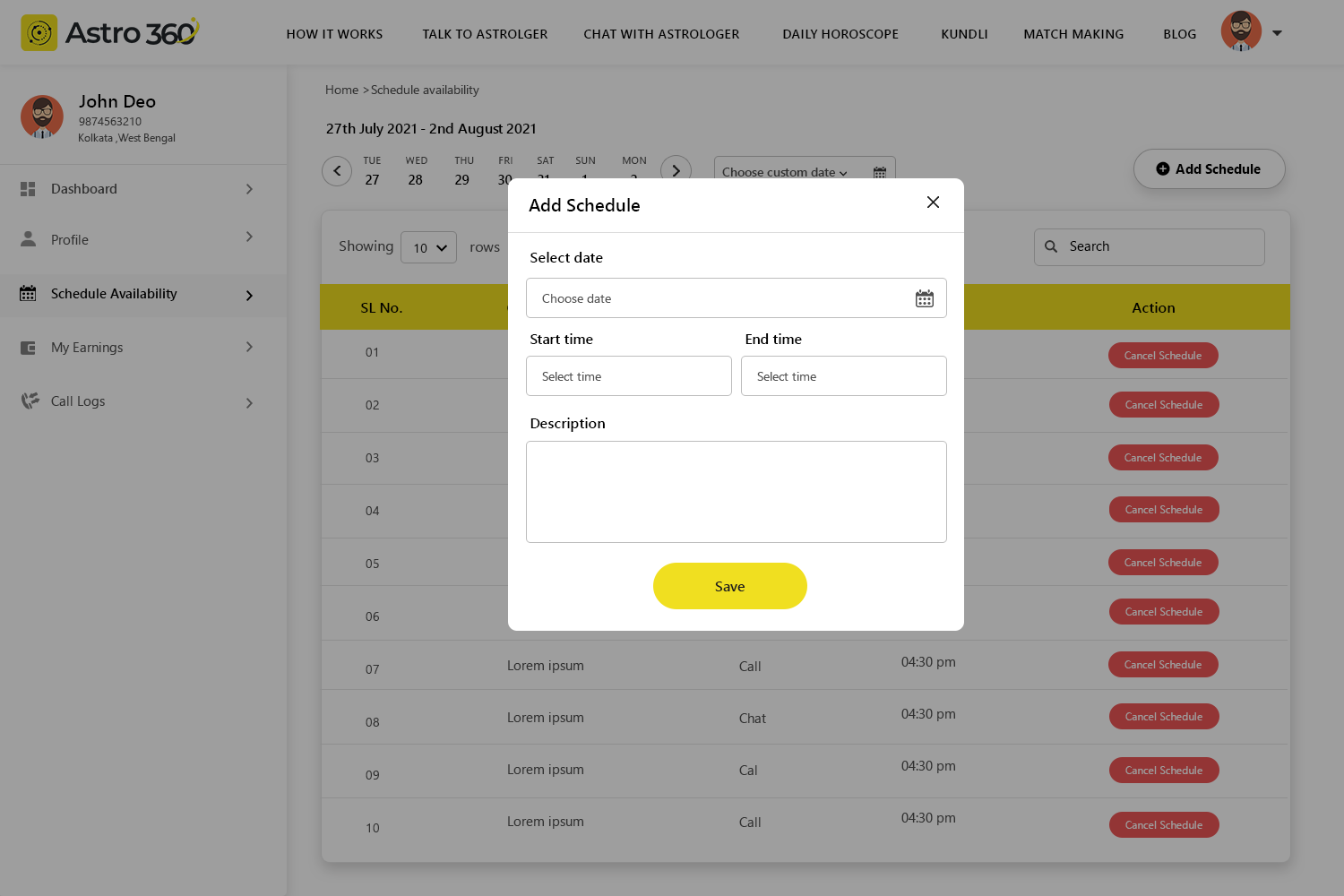
Task: Click inside the Description text area
Action: coord(736,491)
